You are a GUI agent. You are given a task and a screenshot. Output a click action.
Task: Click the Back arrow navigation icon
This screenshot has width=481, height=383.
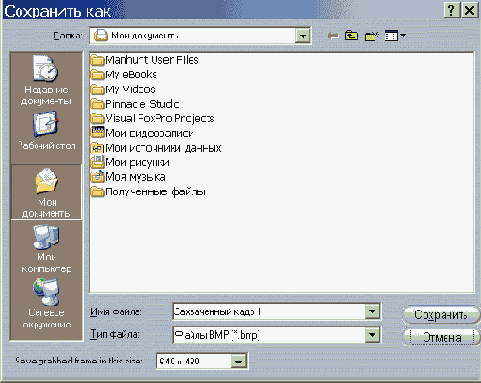coord(333,36)
